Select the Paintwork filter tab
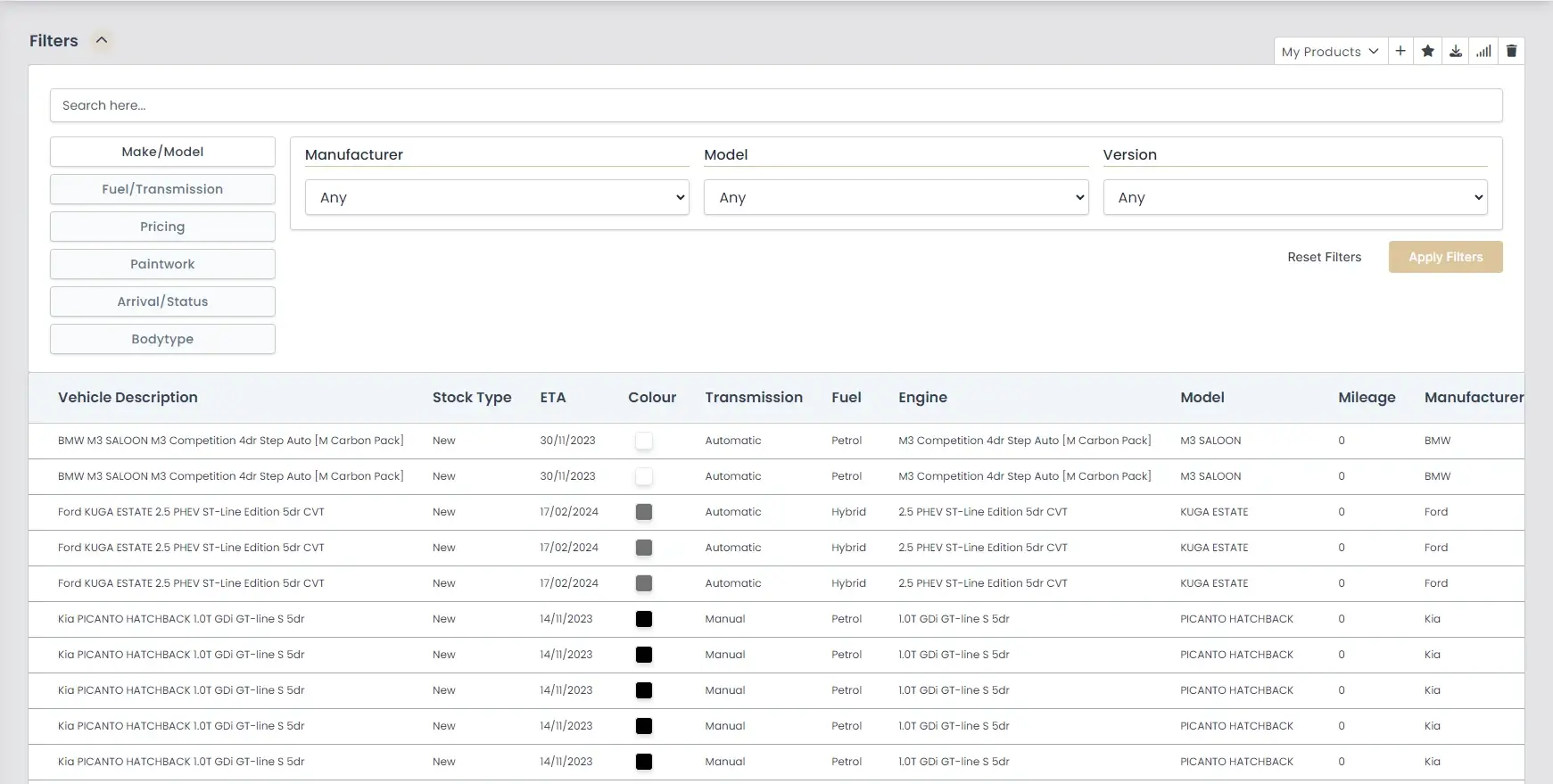The image size is (1553, 784). point(162,264)
